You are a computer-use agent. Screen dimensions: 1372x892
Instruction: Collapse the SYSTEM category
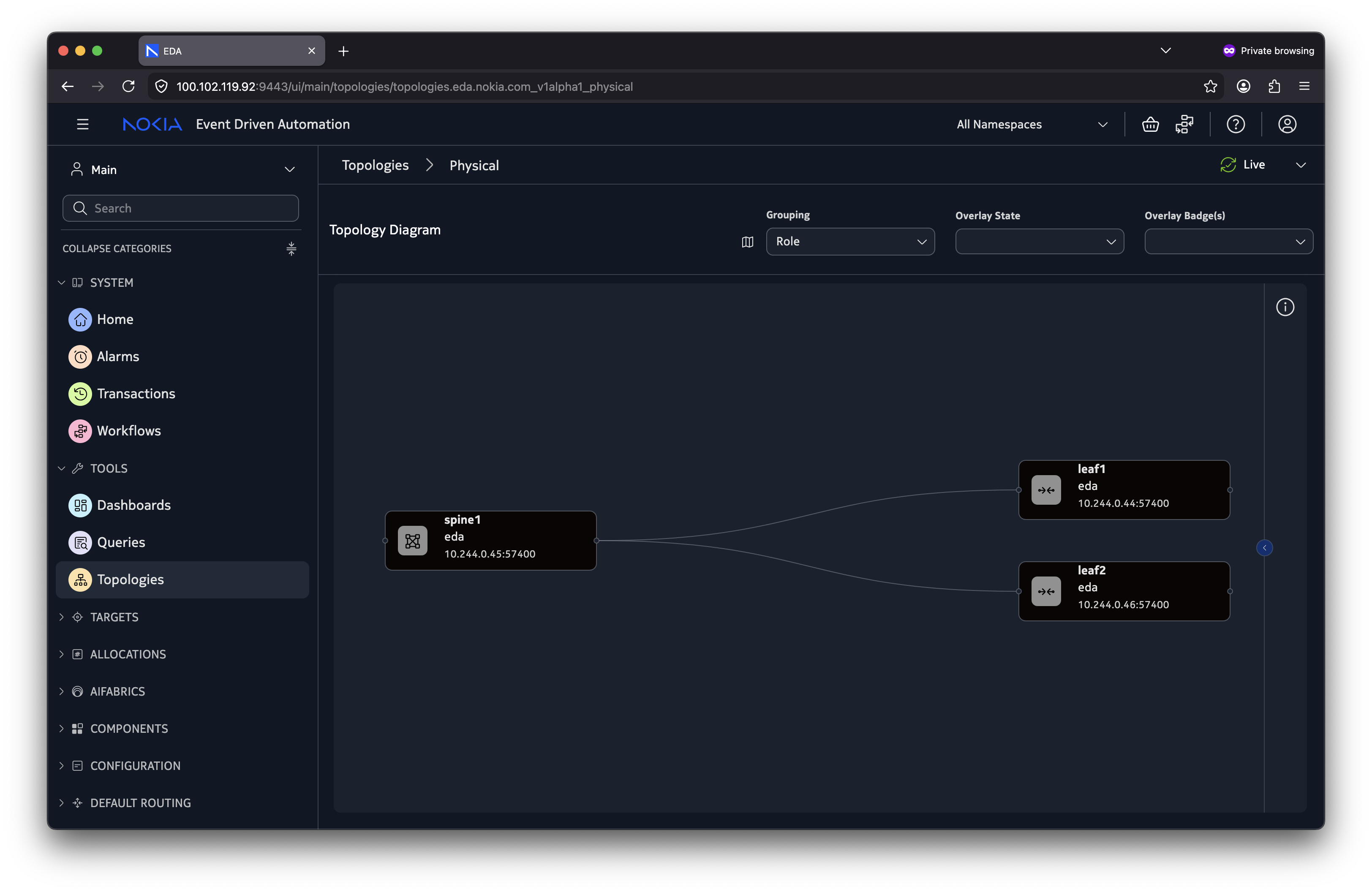point(61,283)
